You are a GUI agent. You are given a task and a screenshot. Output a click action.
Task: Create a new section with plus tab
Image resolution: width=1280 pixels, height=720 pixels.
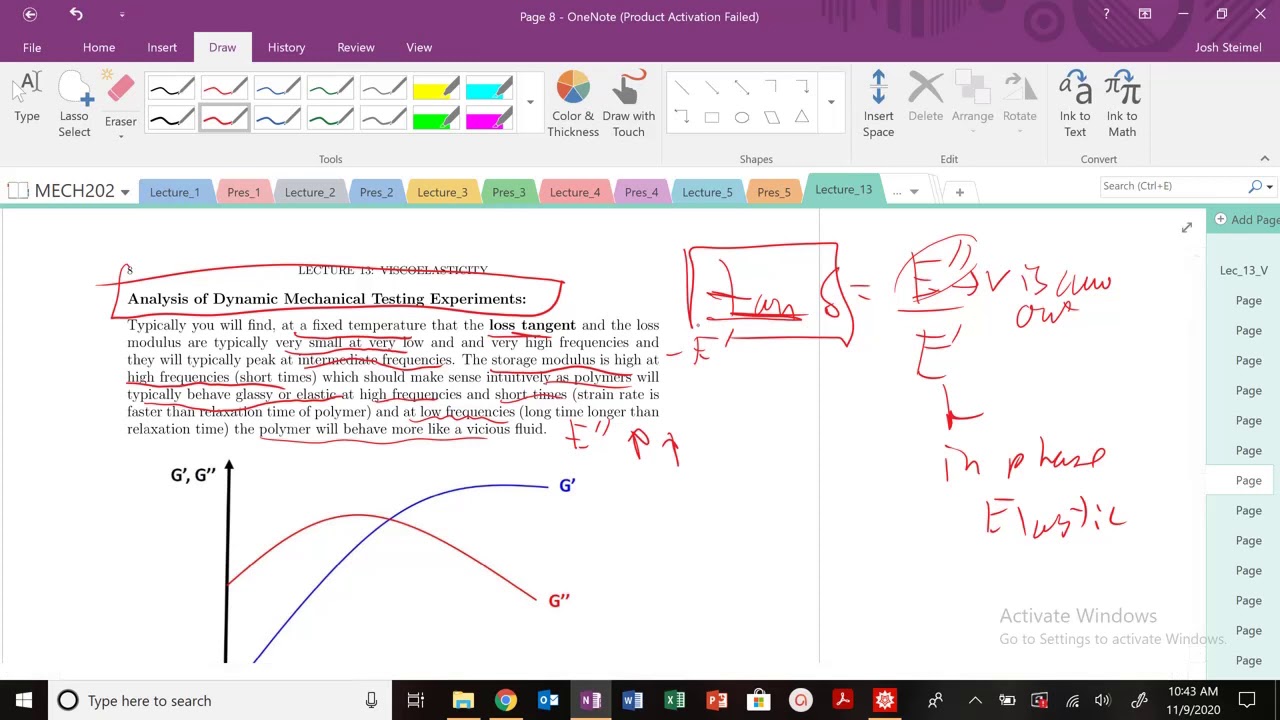[x=959, y=192]
